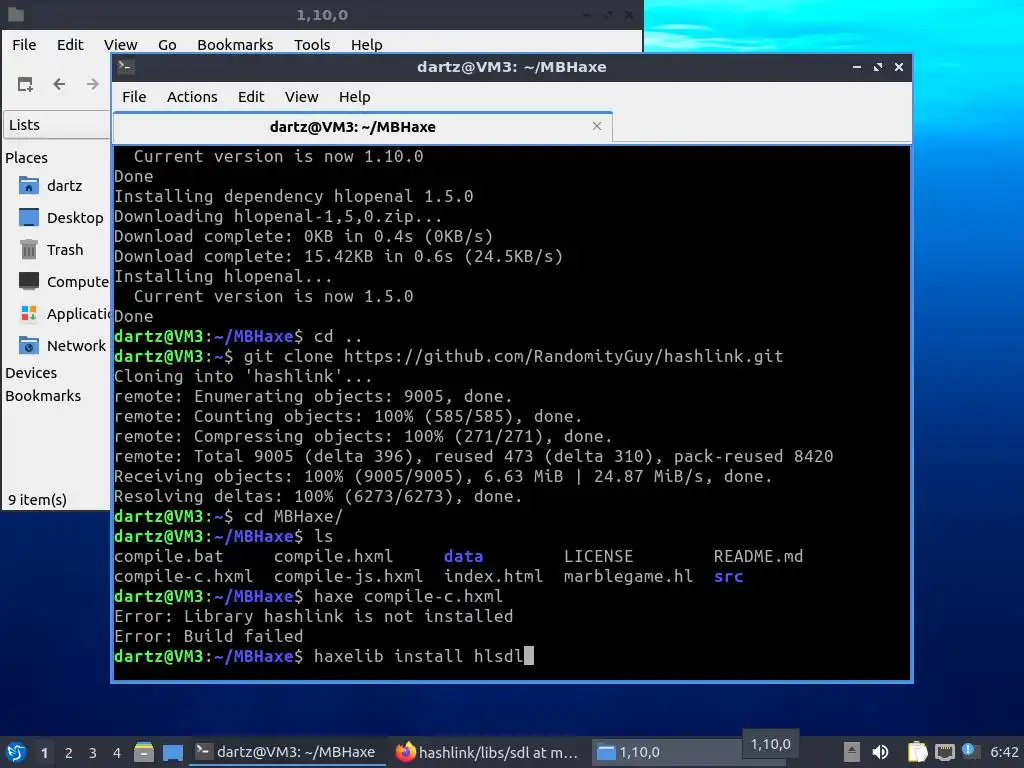Open Go menu in the file manager window
This screenshot has height=768, width=1024.
[167, 44]
